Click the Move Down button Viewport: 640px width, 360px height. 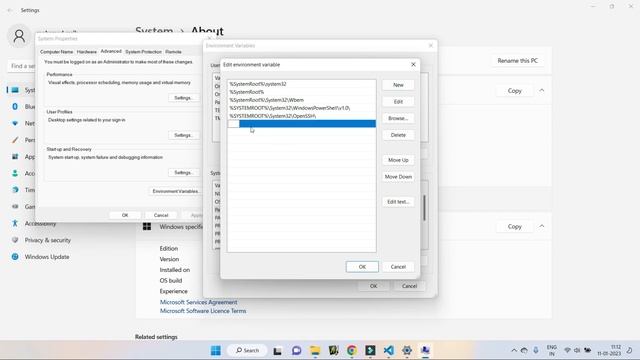(398, 177)
